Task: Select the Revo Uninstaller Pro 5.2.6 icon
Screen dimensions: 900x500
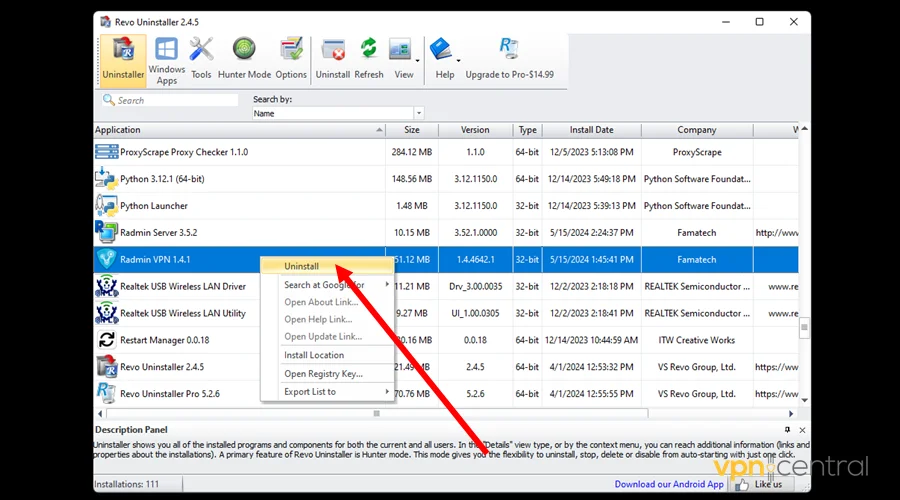Action: 106,393
